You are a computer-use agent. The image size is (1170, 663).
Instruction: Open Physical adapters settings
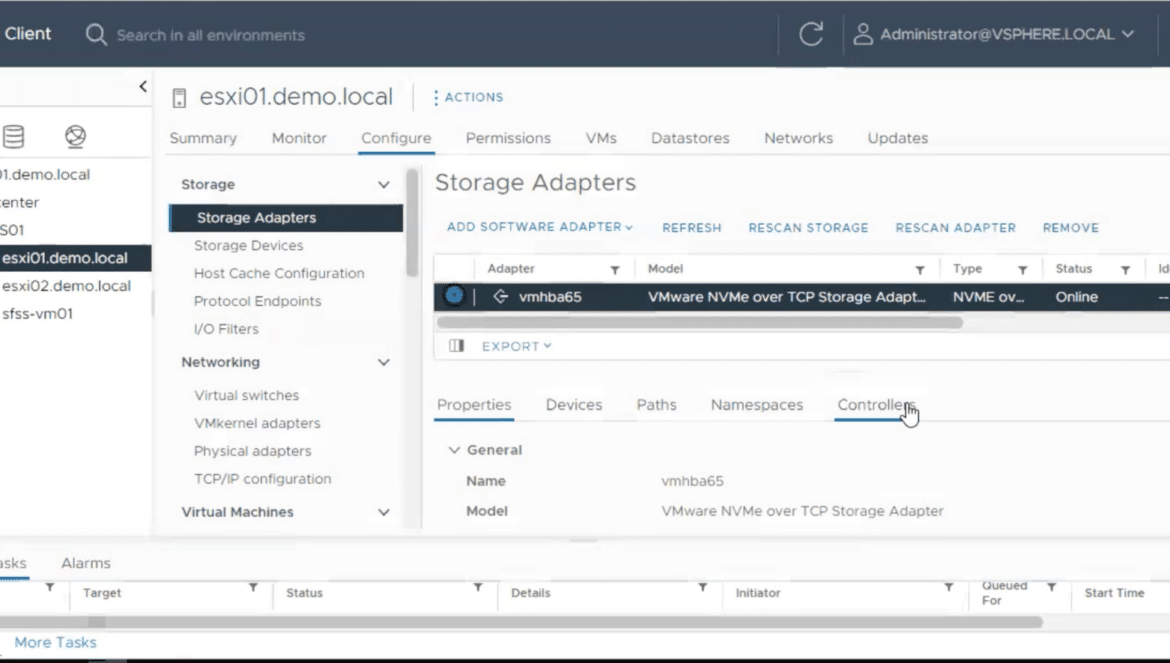tap(252, 451)
